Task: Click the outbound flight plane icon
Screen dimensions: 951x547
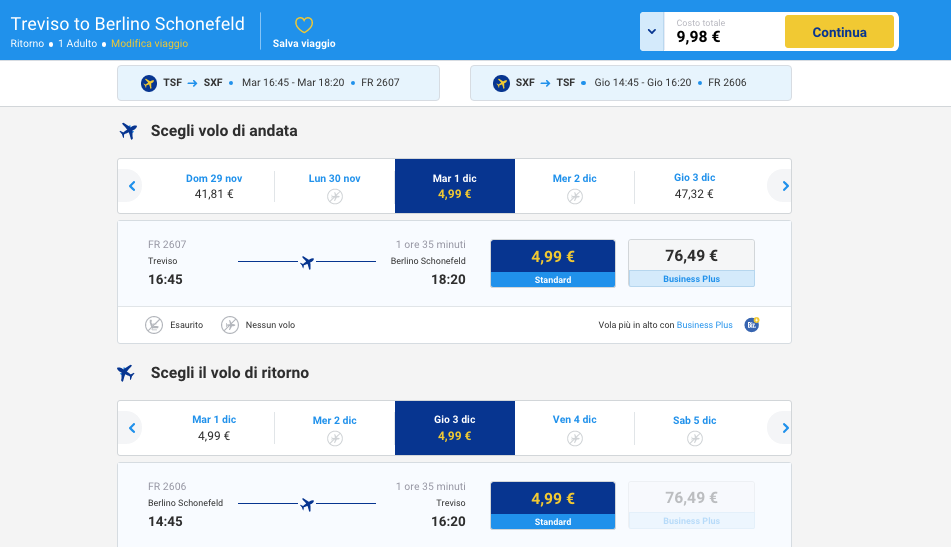Action: point(128,131)
